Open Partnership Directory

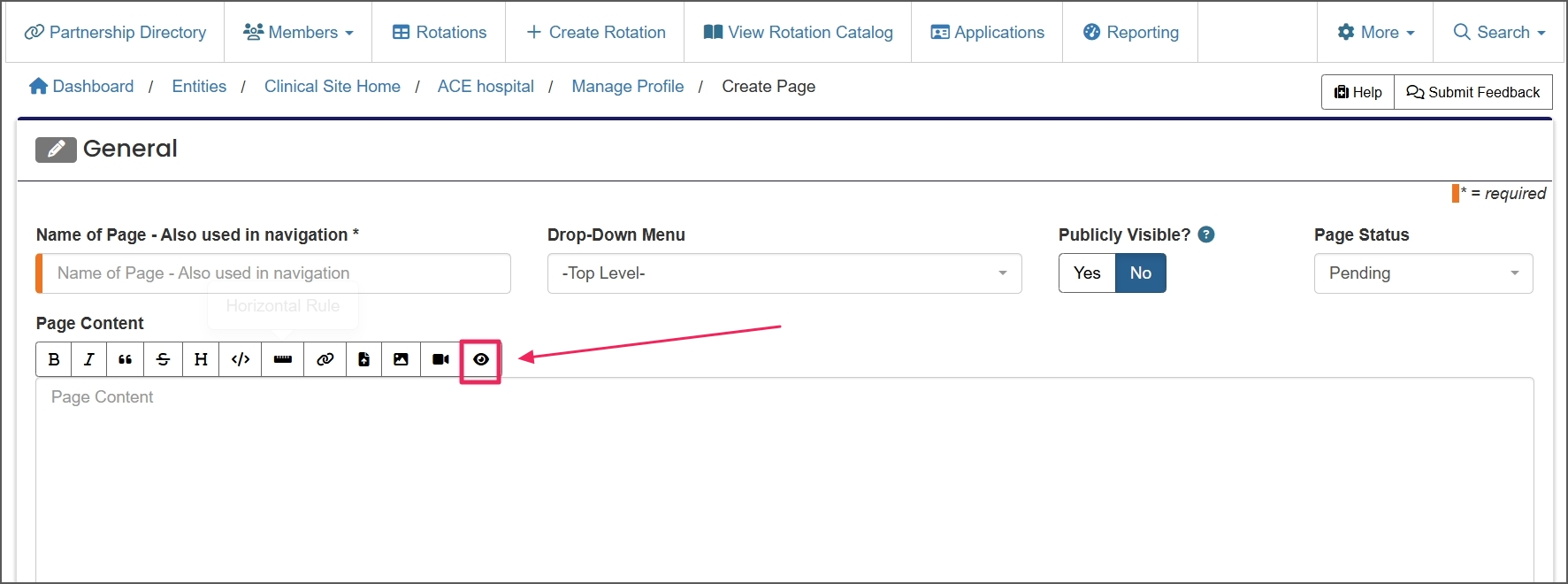click(x=115, y=32)
